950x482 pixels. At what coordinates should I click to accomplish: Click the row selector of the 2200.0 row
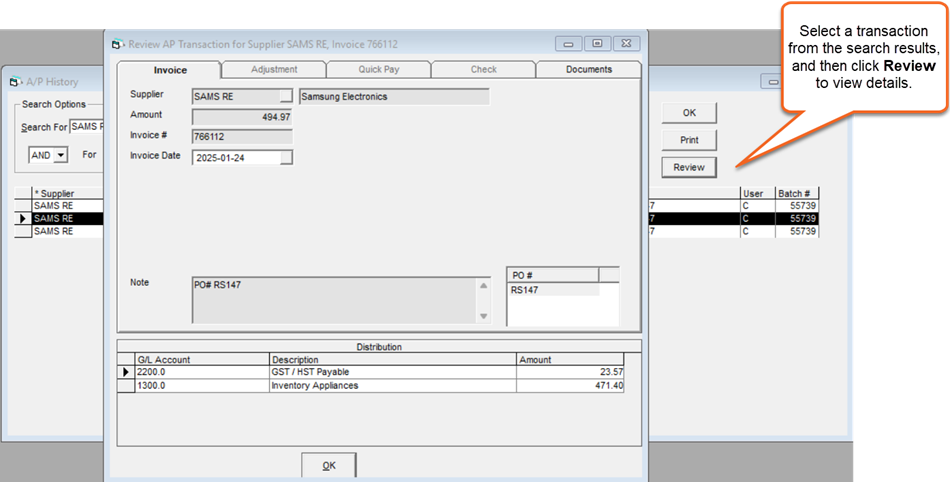[x=126, y=372]
